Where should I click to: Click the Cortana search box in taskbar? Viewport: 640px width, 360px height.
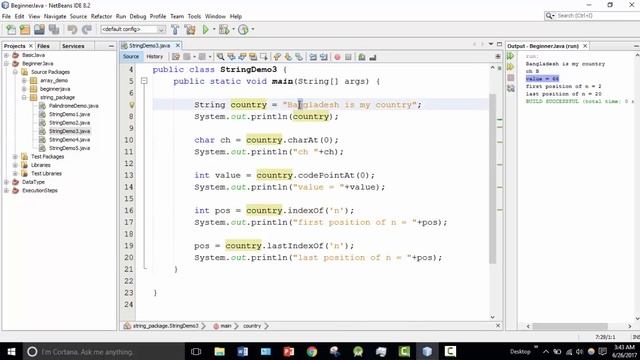(x=103, y=351)
